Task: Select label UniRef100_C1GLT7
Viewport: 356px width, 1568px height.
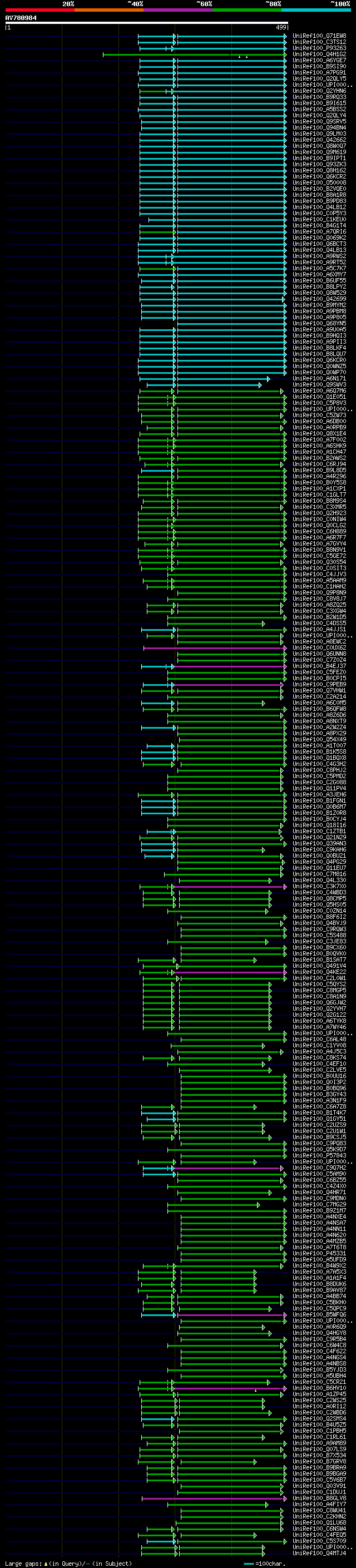Action: point(319,495)
